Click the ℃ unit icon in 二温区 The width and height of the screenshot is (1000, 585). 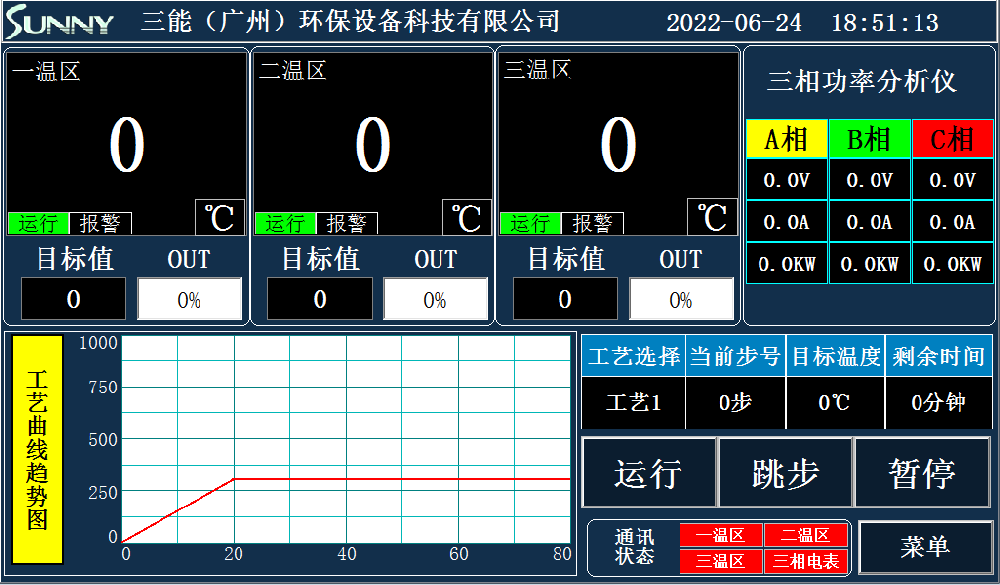467,217
